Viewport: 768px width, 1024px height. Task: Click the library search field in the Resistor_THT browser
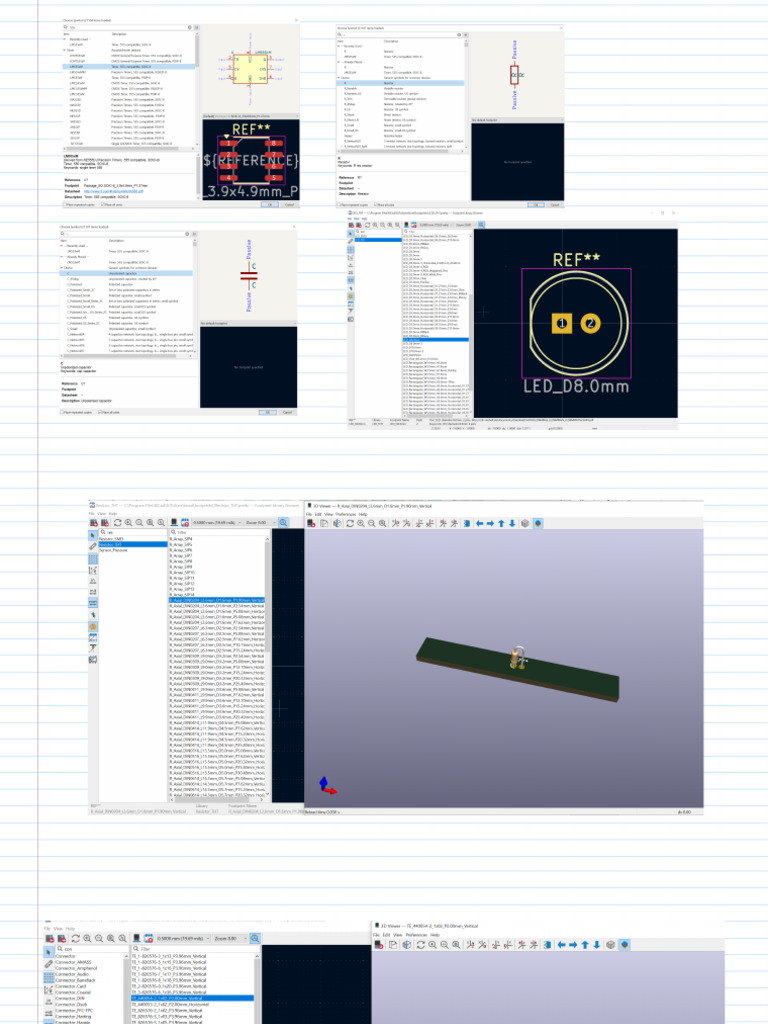pos(133,532)
